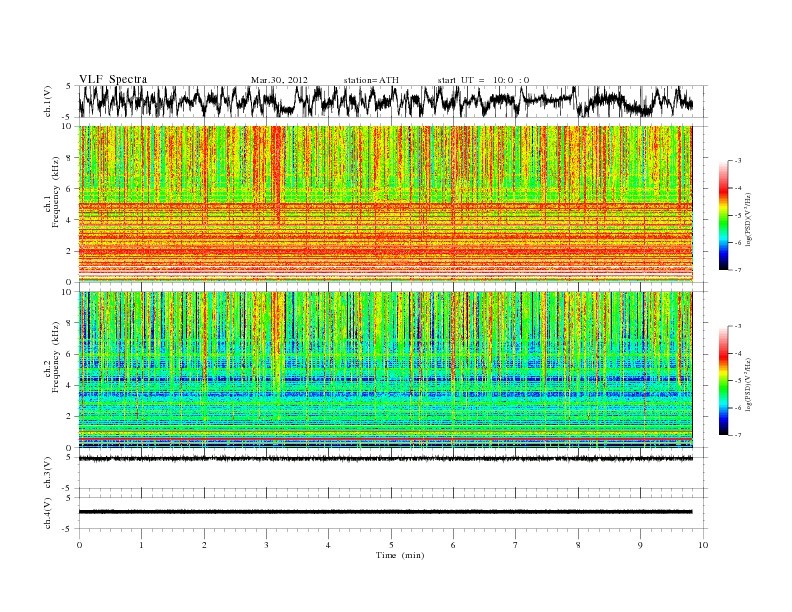The width and height of the screenshot is (792, 612).
Task: Click the 'ch.2 Frequency (kHz)' axis label
Action: pos(52,358)
